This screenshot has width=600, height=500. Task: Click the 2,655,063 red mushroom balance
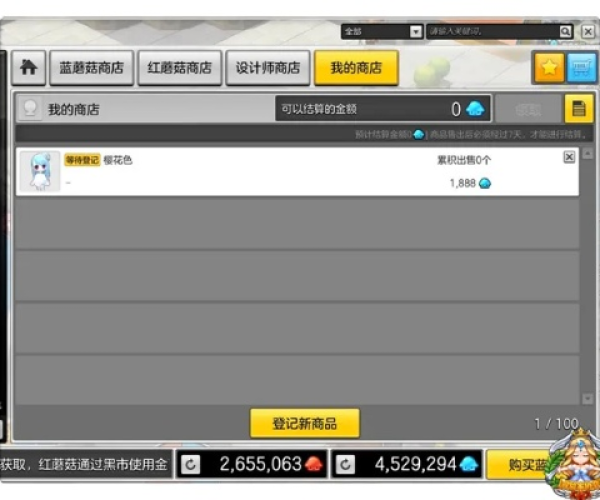261,464
